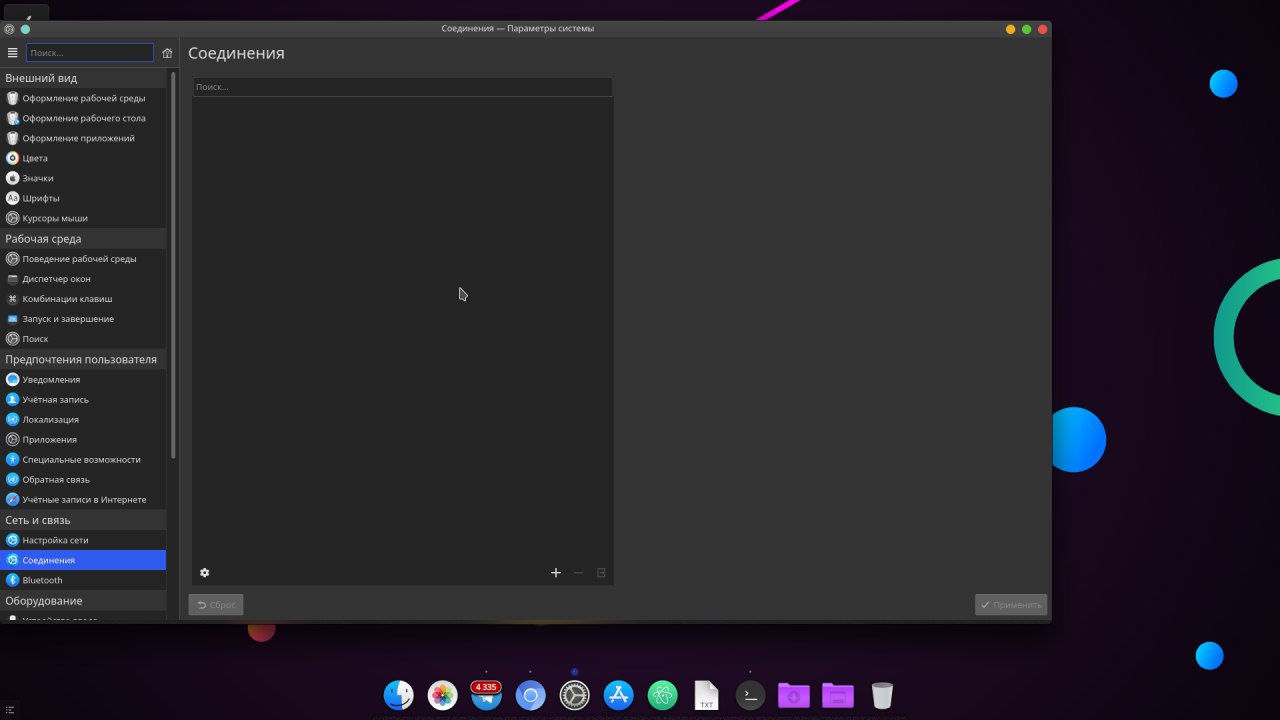Open Диспетчер окон settings
The width and height of the screenshot is (1280, 720).
click(x=83, y=279)
